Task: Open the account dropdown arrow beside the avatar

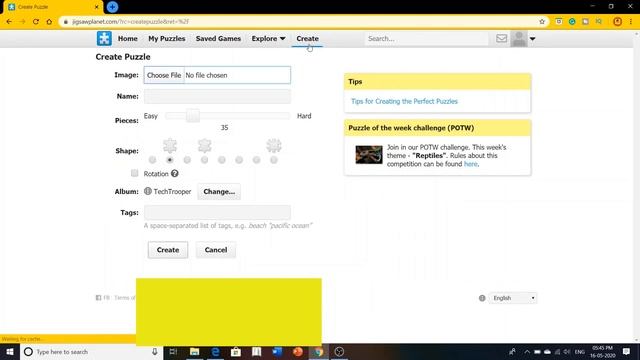Action: (x=532, y=39)
